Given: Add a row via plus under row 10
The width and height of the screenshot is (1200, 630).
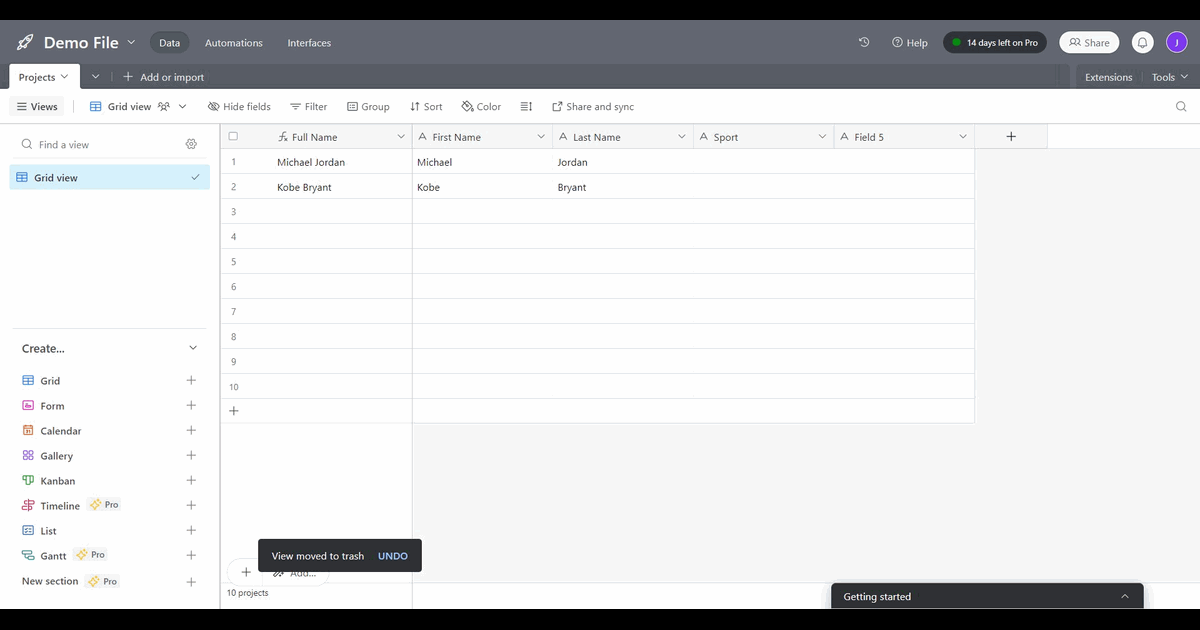Looking at the screenshot, I should (234, 411).
